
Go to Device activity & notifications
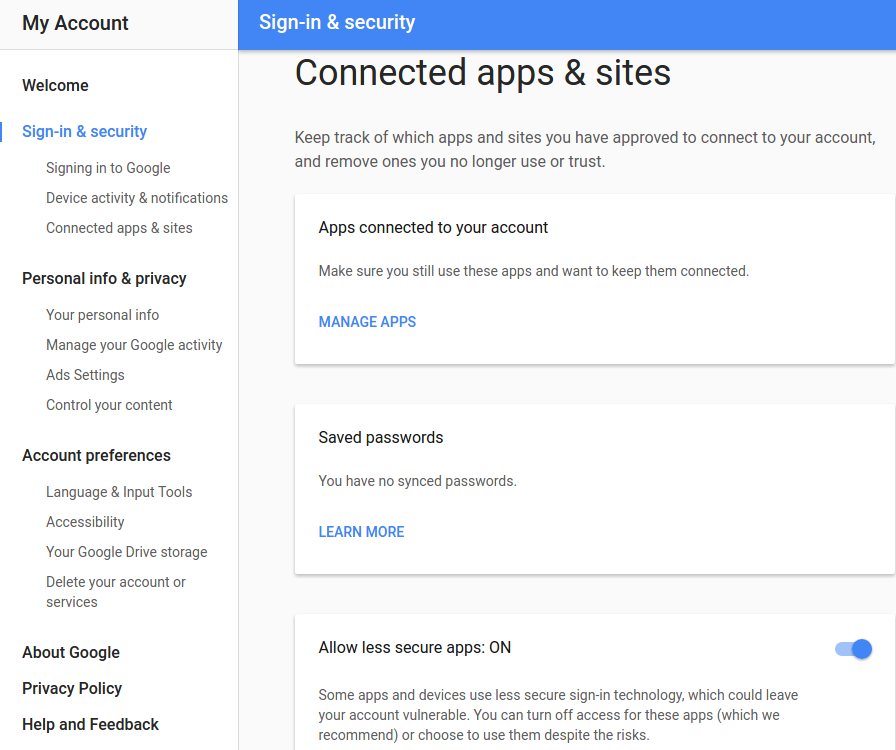coord(137,198)
